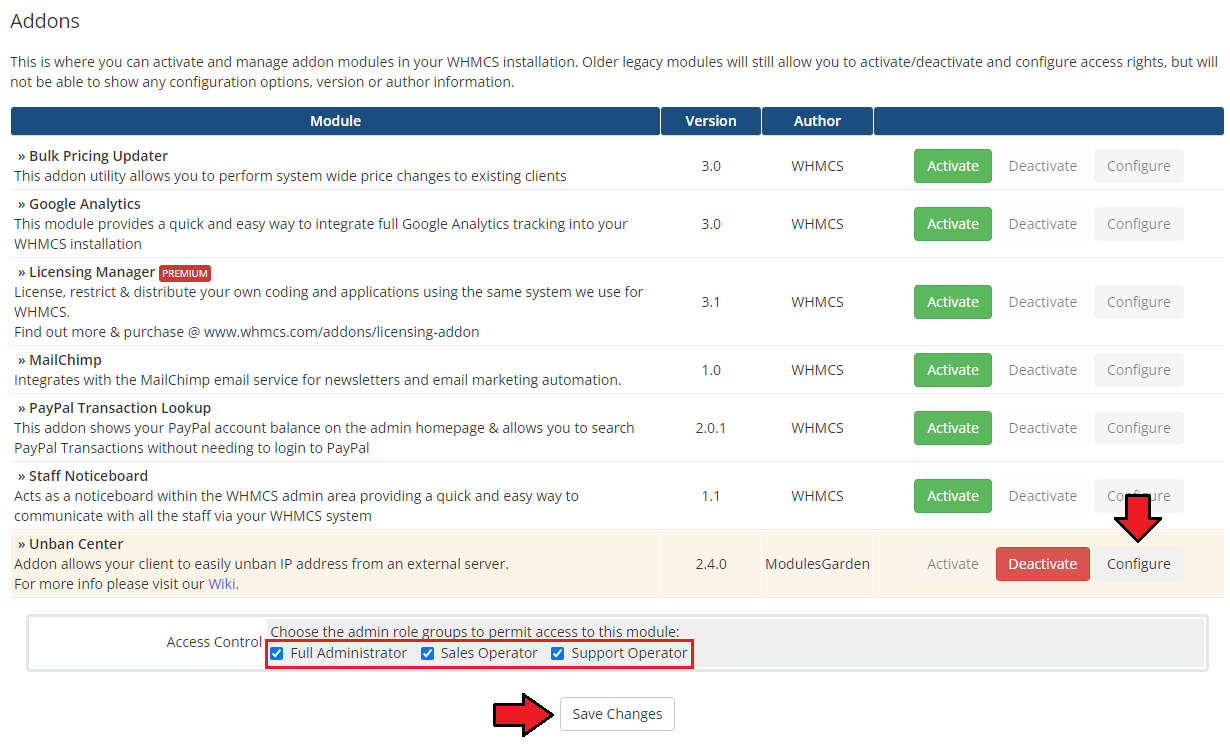
Task: Click version 3.1 for Licensing Manager
Action: pyautogui.click(x=711, y=302)
